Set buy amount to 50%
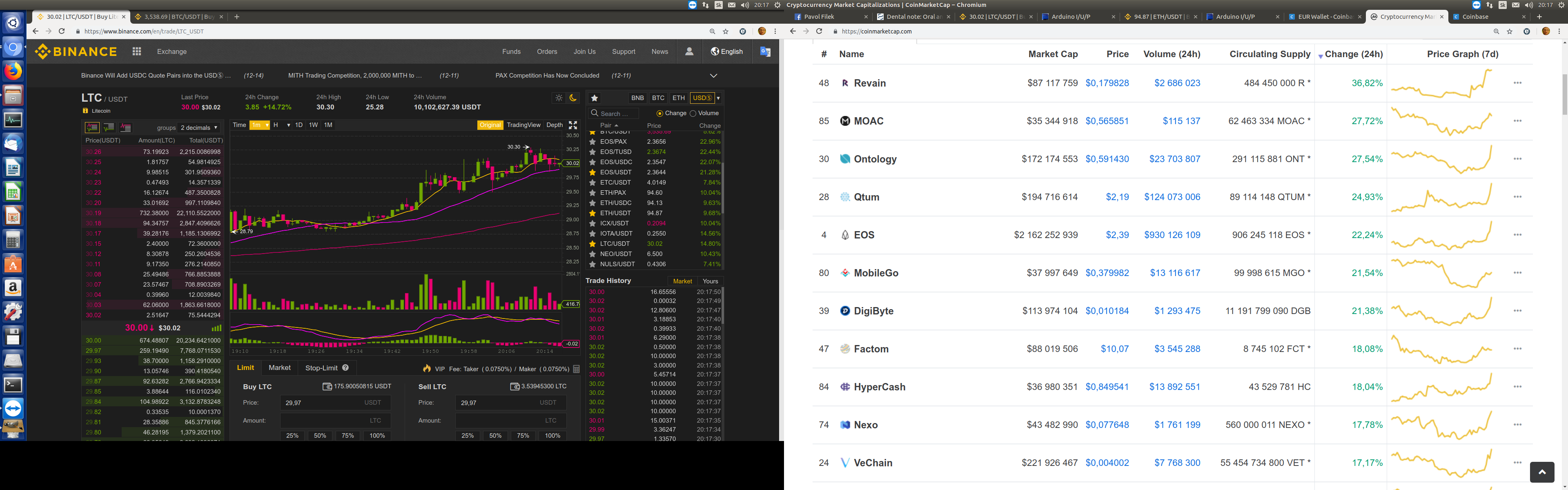The width and height of the screenshot is (1568, 490). click(x=320, y=435)
